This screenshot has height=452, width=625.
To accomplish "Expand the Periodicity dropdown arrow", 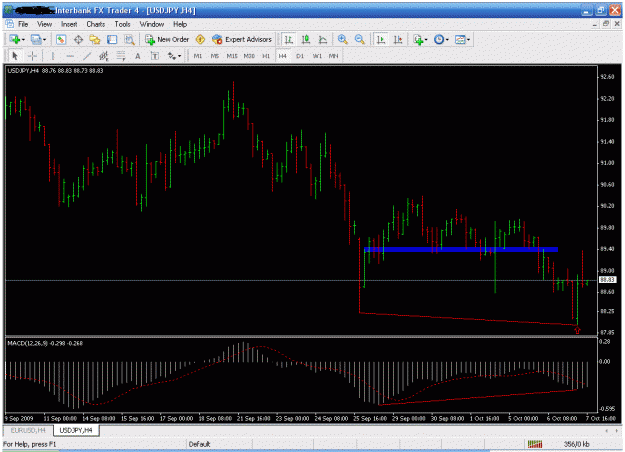I will 447,40.
